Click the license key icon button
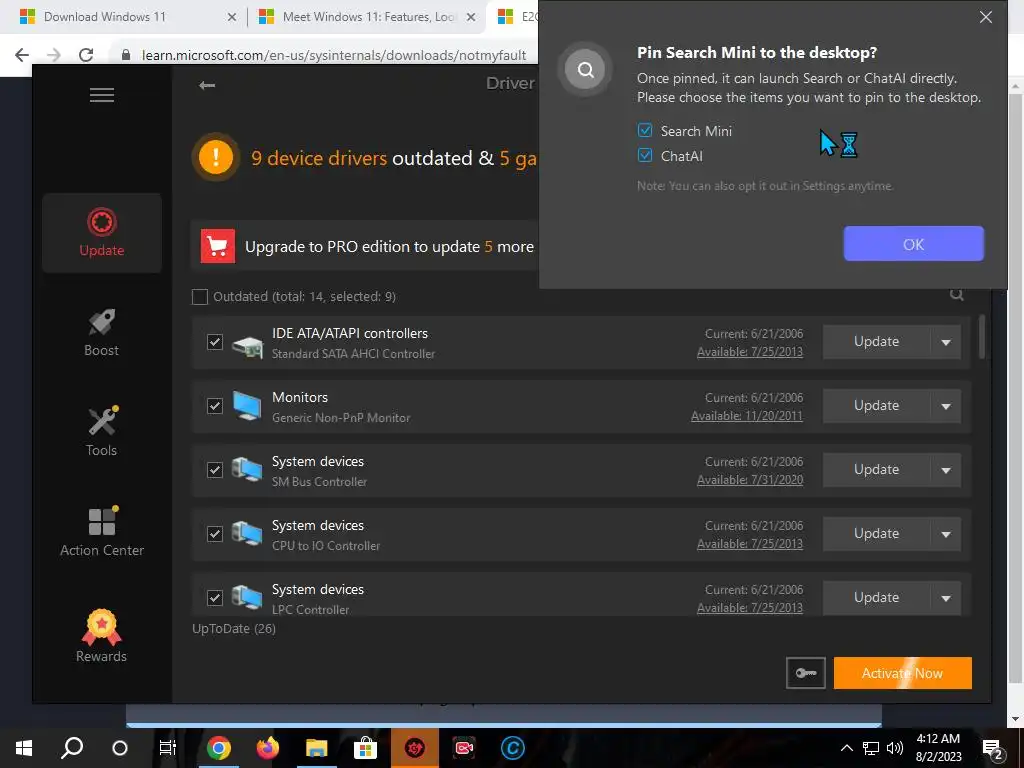The height and width of the screenshot is (768, 1024). tap(806, 673)
